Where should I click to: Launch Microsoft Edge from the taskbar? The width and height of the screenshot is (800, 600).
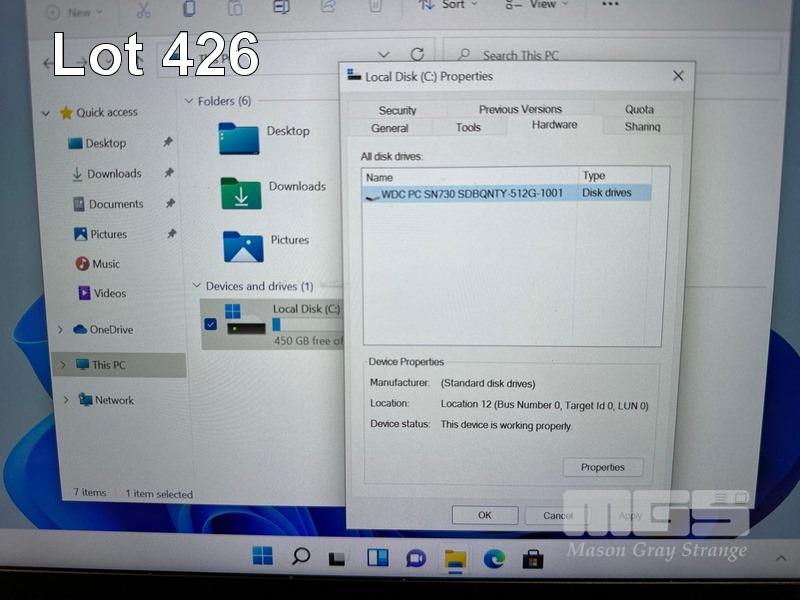pos(494,558)
